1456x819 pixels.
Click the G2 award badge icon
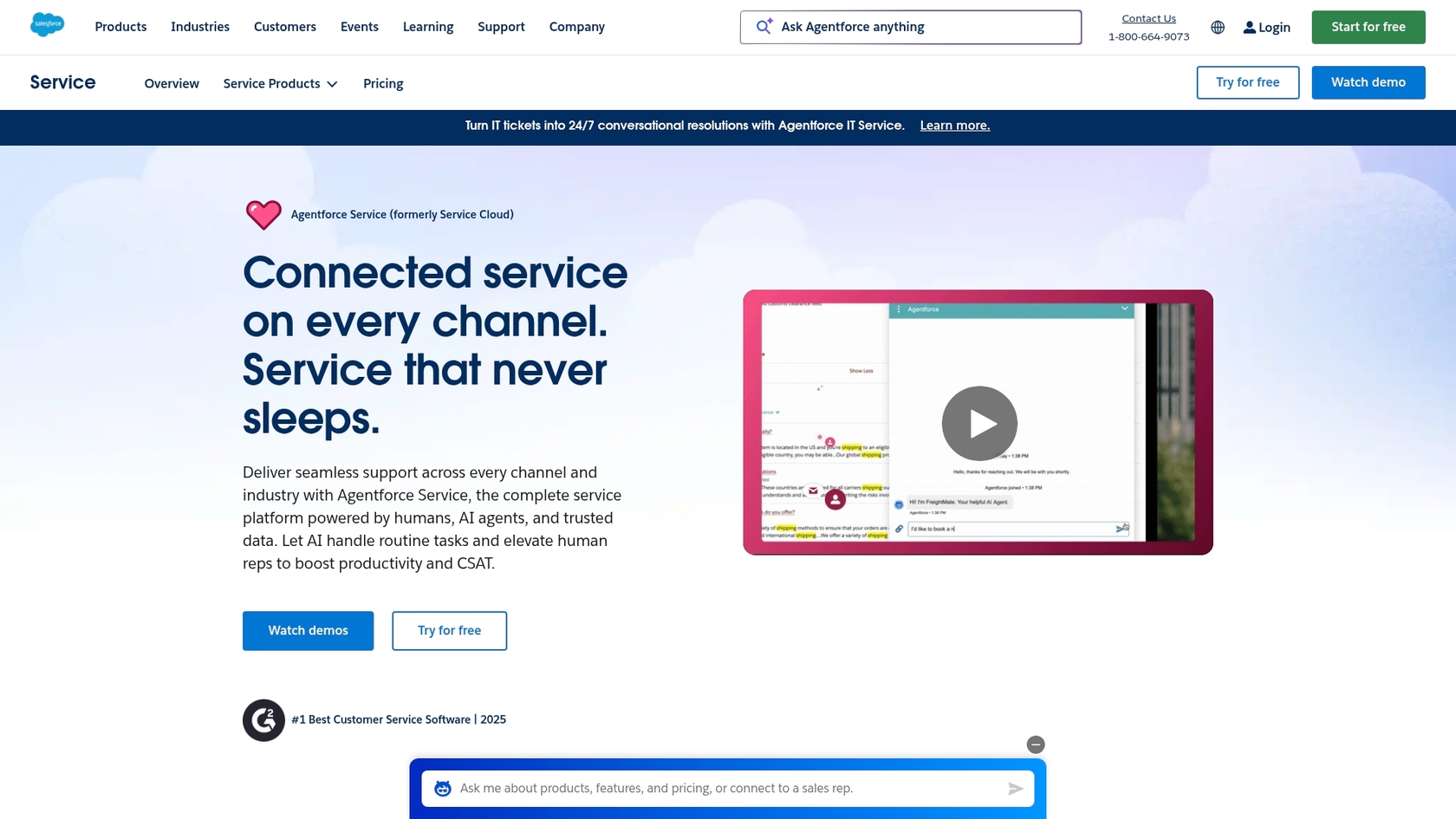point(263,719)
